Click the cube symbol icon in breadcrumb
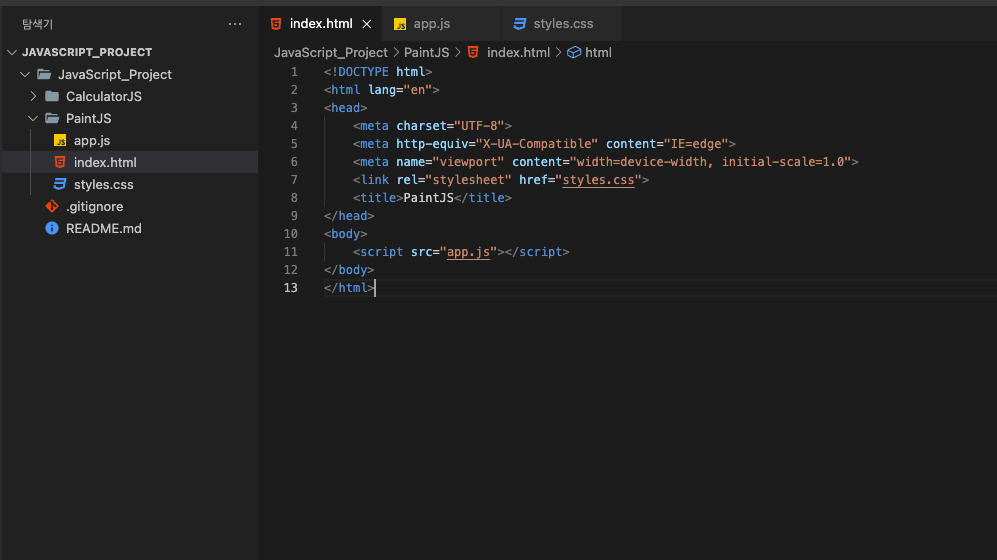Image resolution: width=997 pixels, height=560 pixels. point(574,53)
